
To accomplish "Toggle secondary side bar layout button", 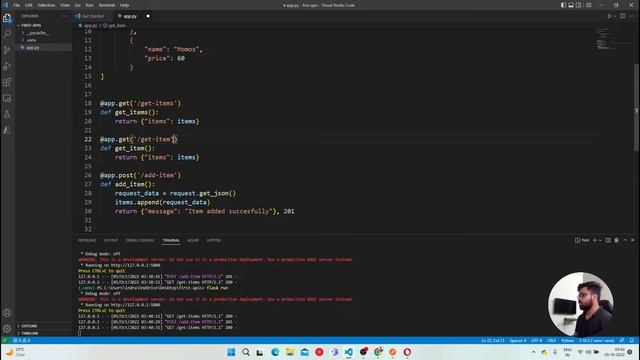I will (579, 5).
